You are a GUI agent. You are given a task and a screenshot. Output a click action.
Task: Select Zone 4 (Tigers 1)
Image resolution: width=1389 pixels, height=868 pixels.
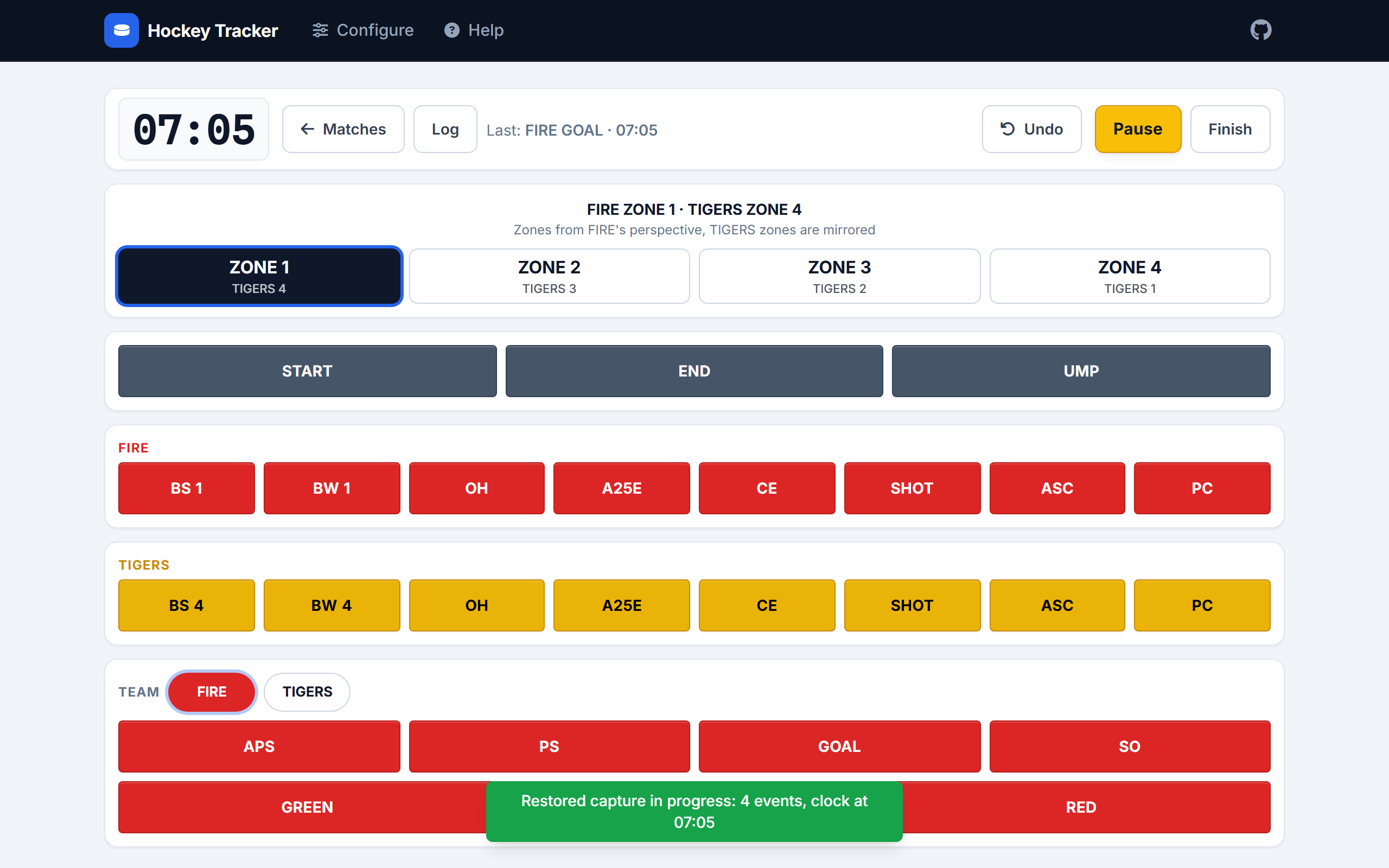[1130, 276]
